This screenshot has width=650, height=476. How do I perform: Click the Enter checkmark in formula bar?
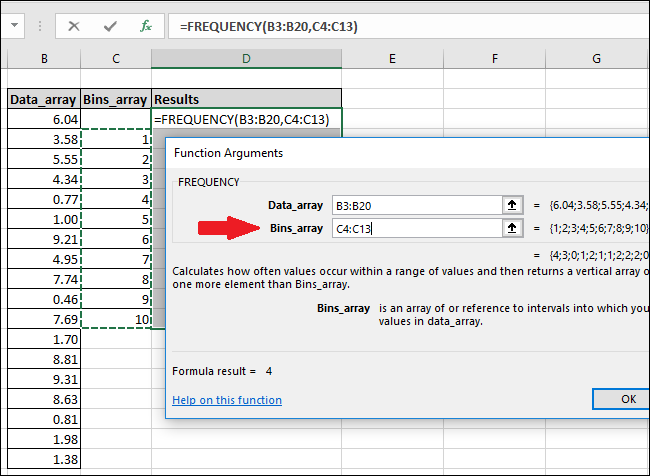point(110,26)
